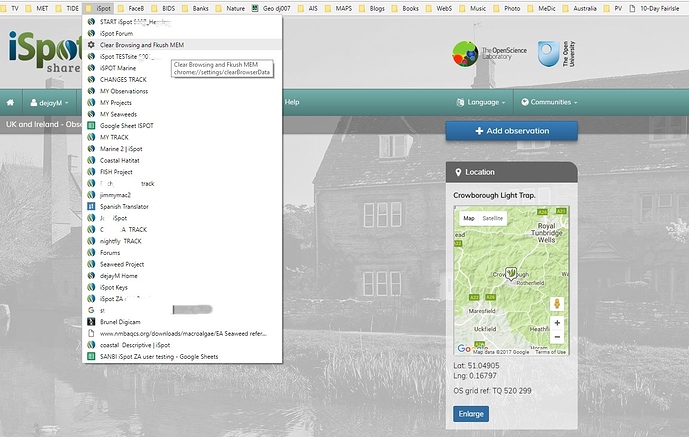Click Street View pegman on map
689x437 pixels.
(x=557, y=304)
